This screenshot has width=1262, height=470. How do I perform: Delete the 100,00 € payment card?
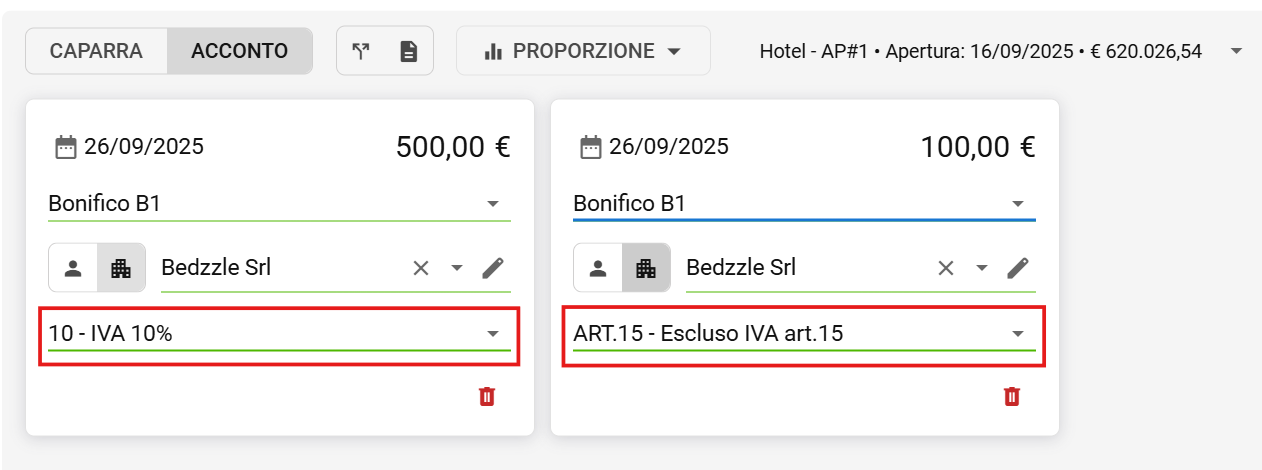[1012, 397]
